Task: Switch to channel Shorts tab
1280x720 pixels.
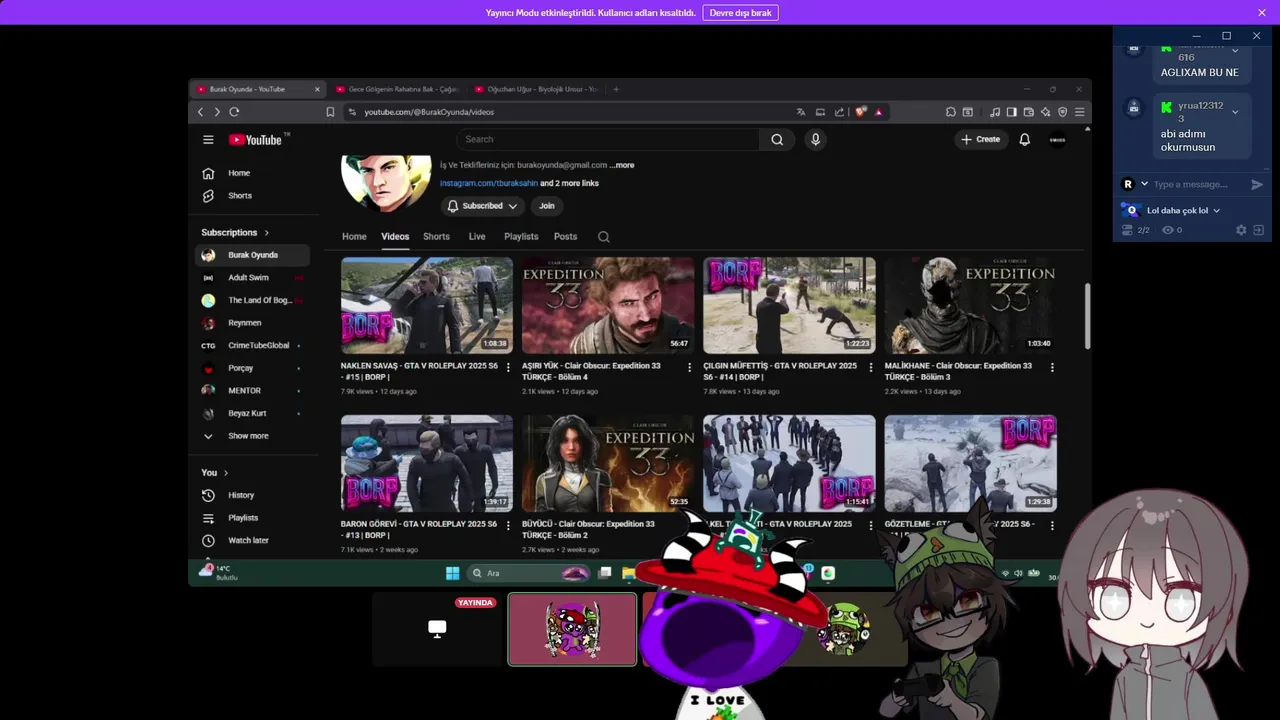Action: [x=436, y=237]
